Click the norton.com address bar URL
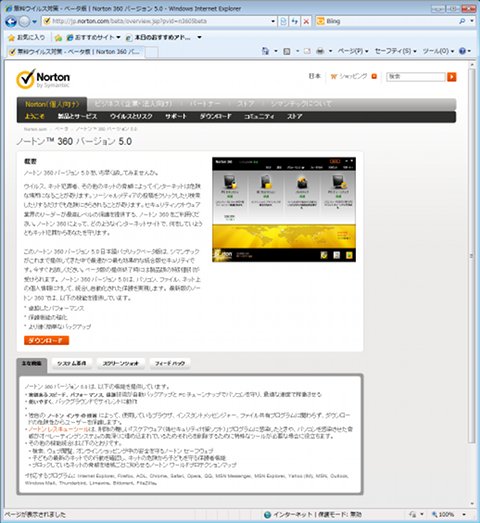The width and height of the screenshot is (480, 523). tap(129, 21)
